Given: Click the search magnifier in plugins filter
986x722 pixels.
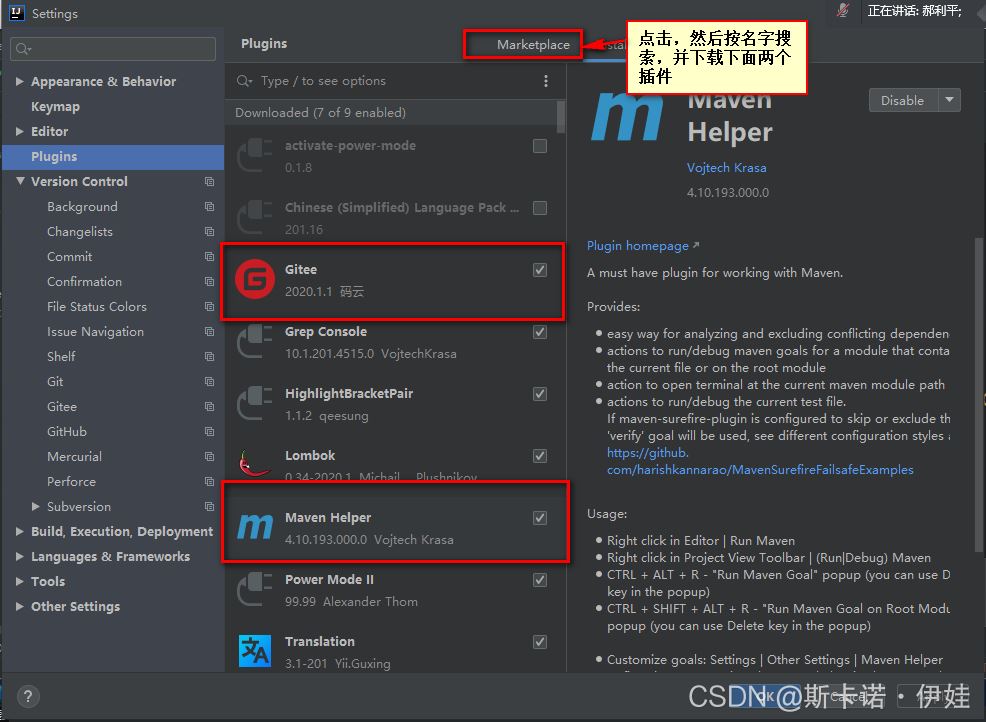Looking at the screenshot, I should click(243, 81).
